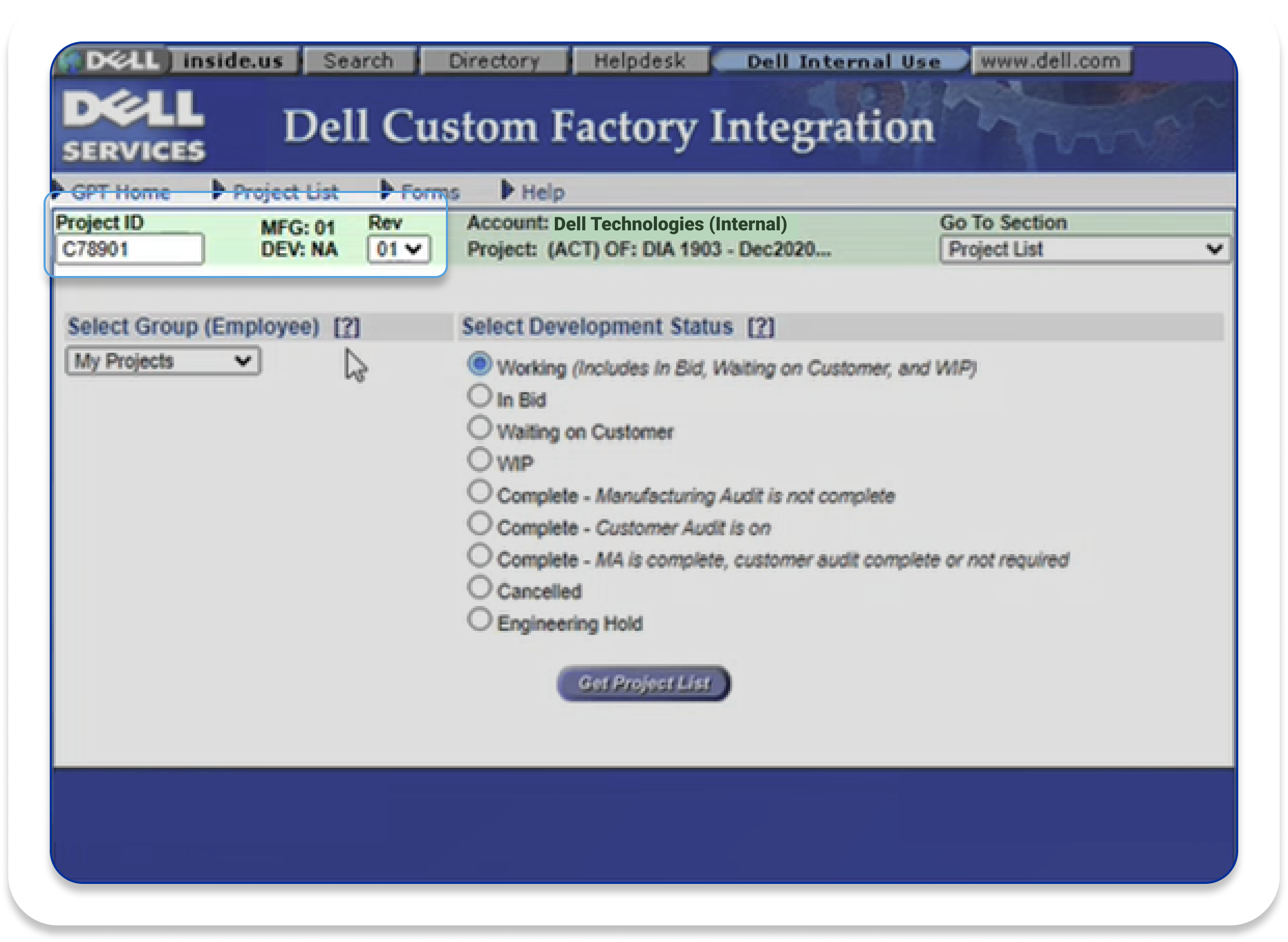Click the Dell Services logo
This screenshot has height=942, width=1288.
(133, 126)
